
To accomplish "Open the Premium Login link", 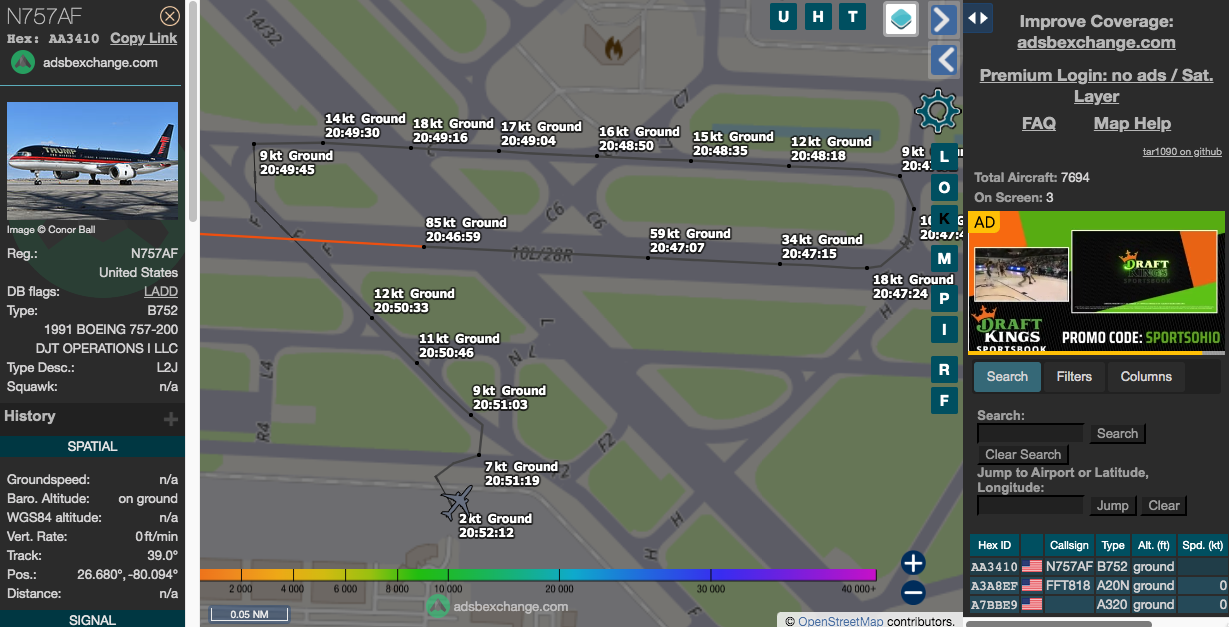I will coord(1096,86).
